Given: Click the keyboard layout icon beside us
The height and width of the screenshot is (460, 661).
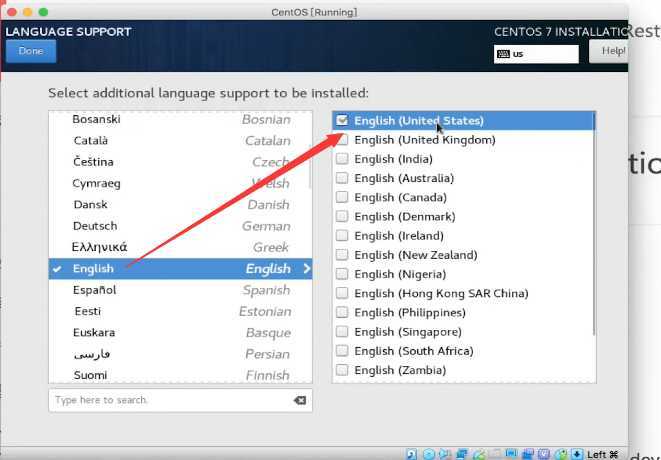Looking at the screenshot, I should pyautogui.click(x=503, y=54).
